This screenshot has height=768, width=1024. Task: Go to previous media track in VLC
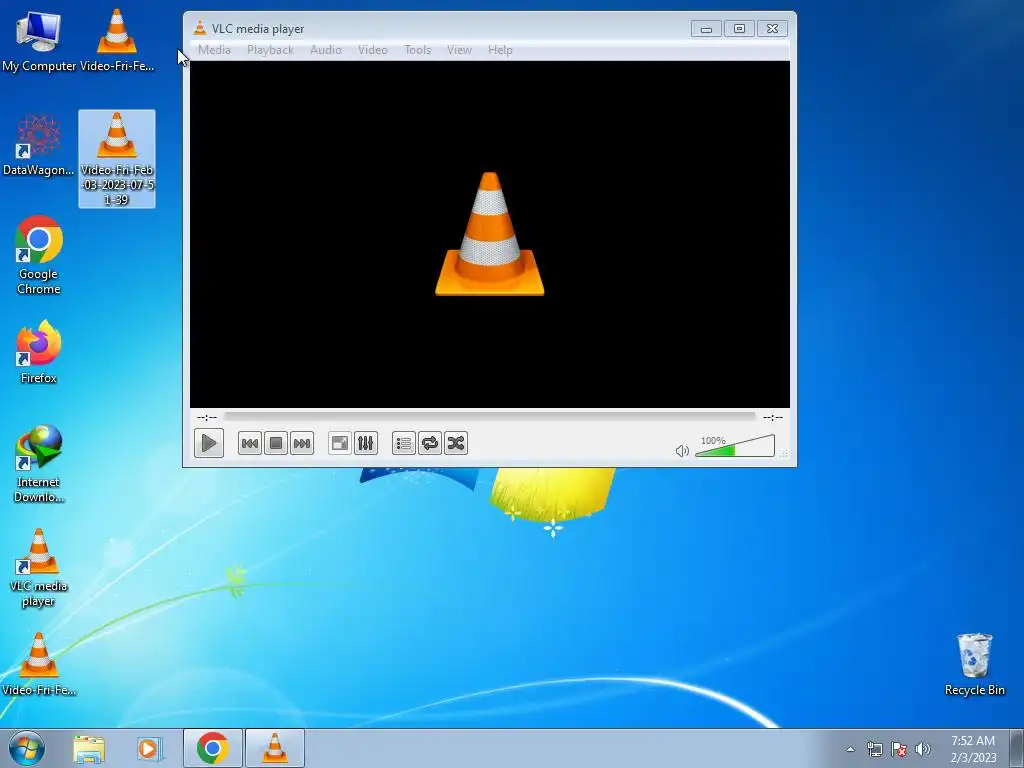click(x=250, y=443)
